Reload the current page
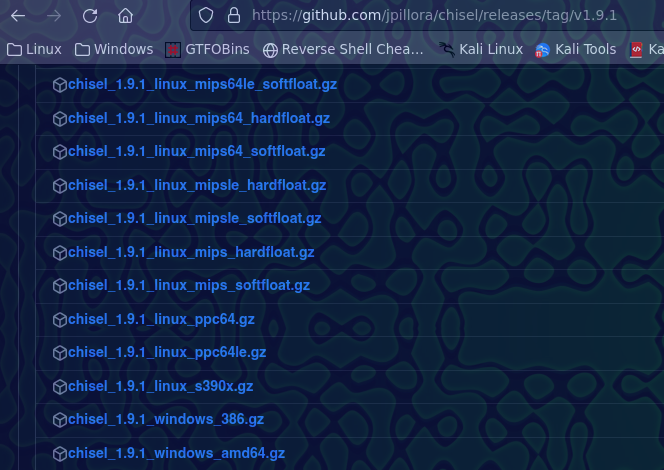Screen dimensions: 664x470 (x=90, y=16)
